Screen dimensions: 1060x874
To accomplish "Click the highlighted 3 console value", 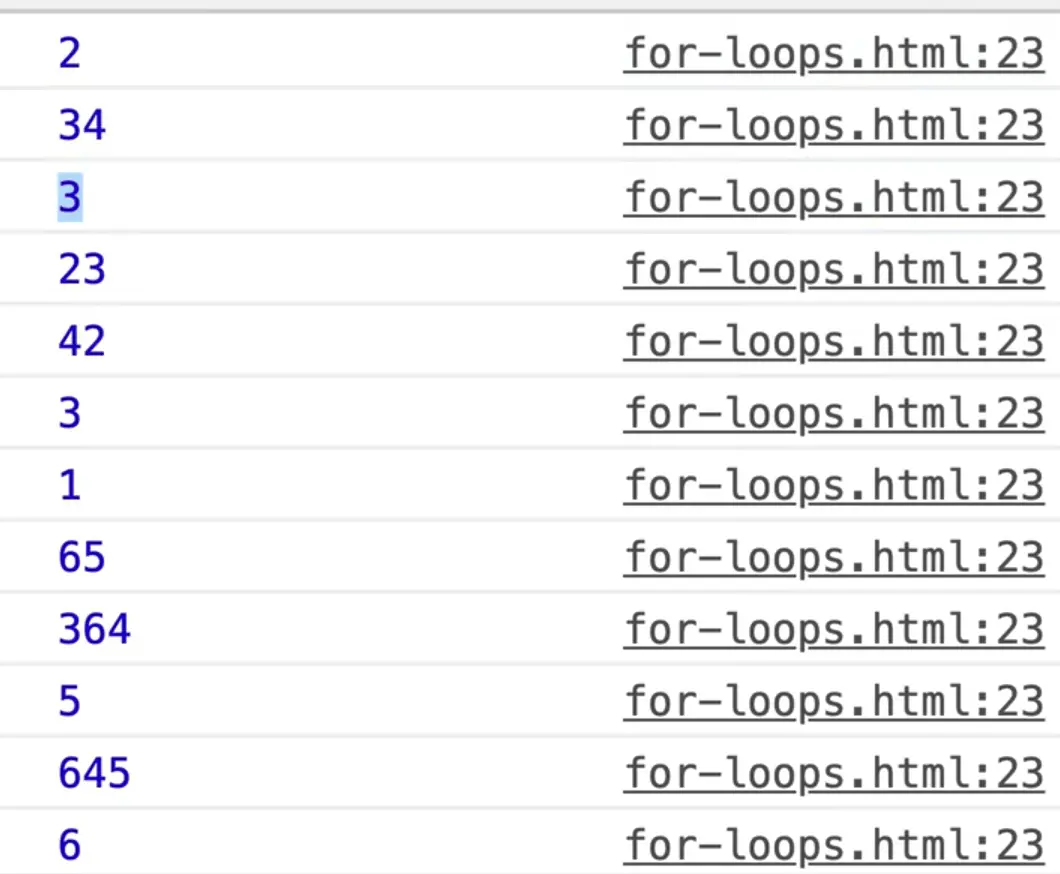I will click(x=69, y=198).
